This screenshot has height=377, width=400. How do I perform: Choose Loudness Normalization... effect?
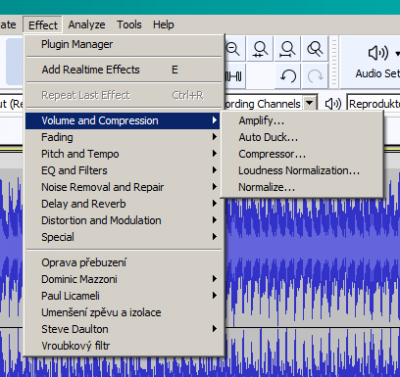(302, 170)
